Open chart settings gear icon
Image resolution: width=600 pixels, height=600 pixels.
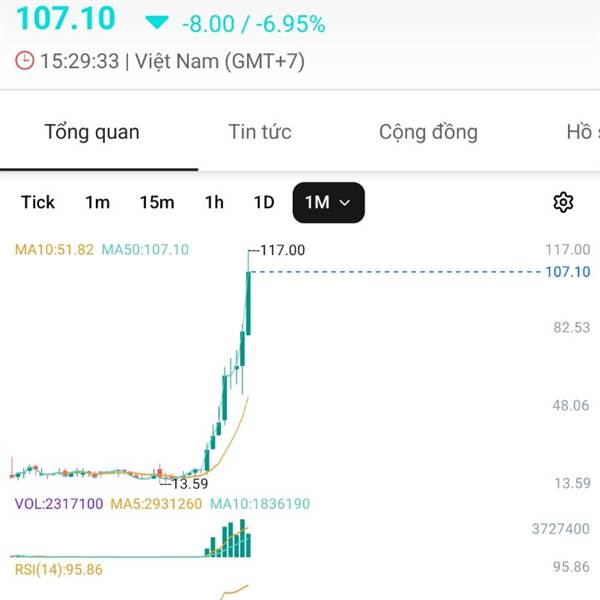(x=563, y=202)
